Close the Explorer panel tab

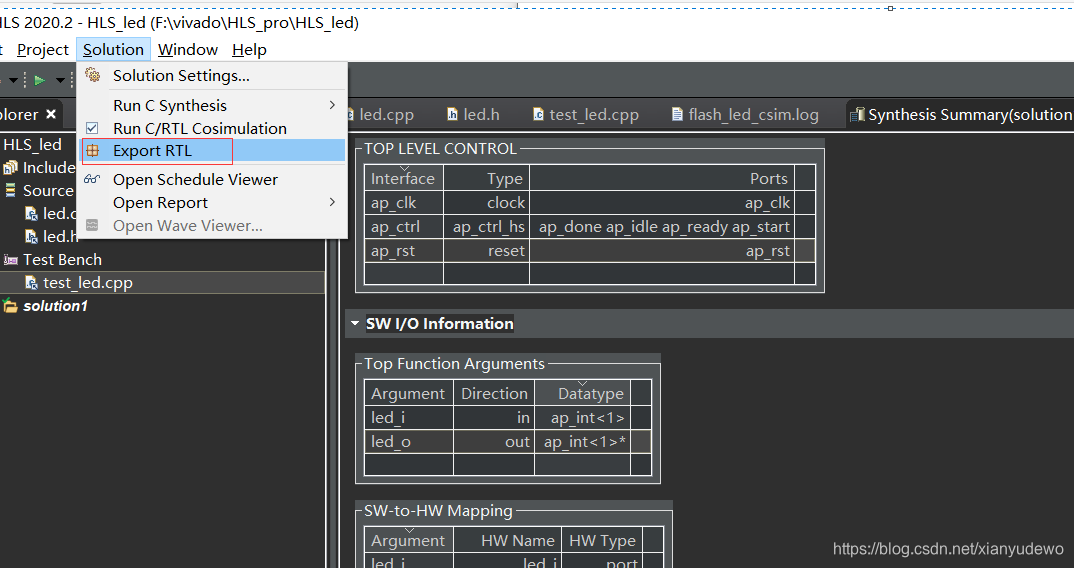(x=51, y=114)
